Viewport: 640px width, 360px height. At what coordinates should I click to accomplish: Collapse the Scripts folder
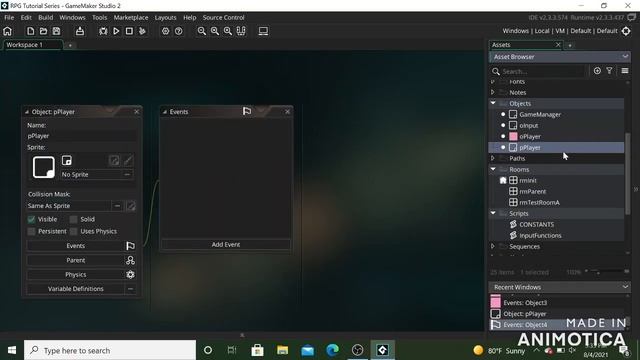point(493,213)
